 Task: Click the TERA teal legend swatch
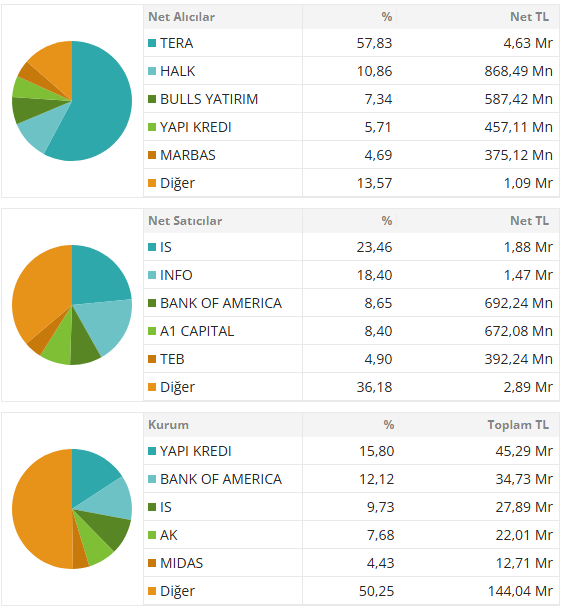coord(152,43)
